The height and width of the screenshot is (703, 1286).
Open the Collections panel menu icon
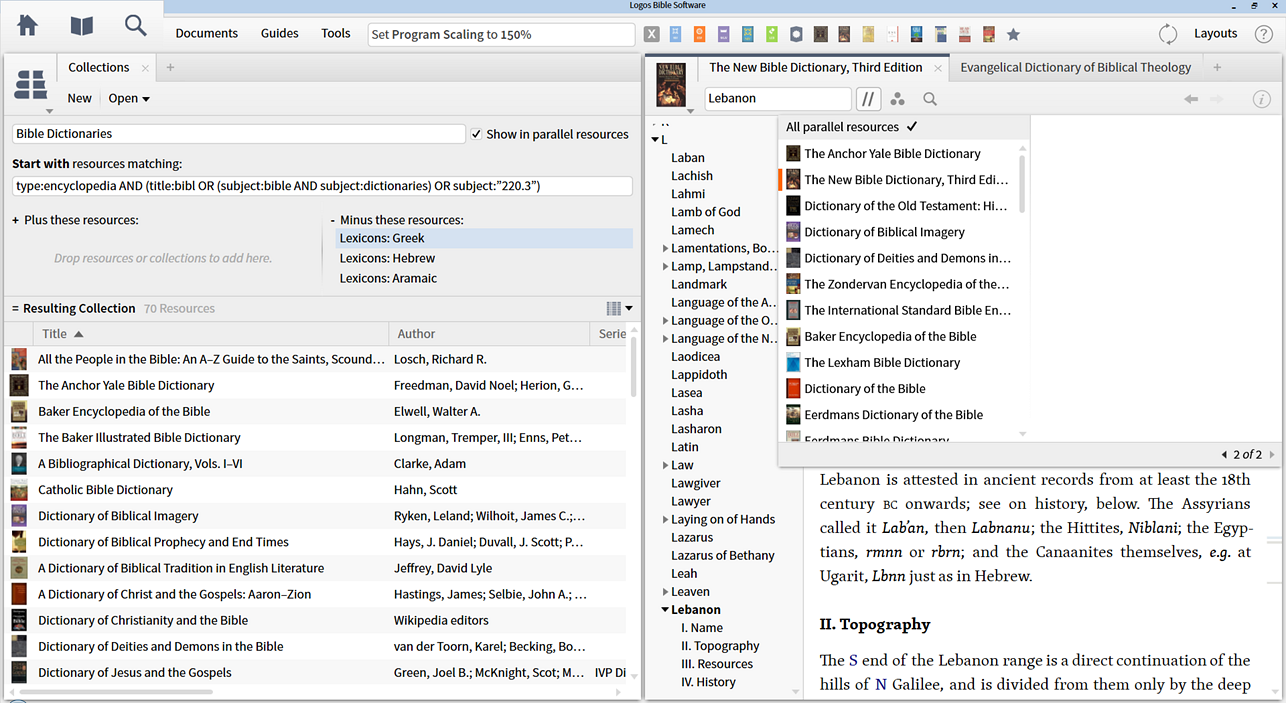pyautogui.click(x=31, y=87)
